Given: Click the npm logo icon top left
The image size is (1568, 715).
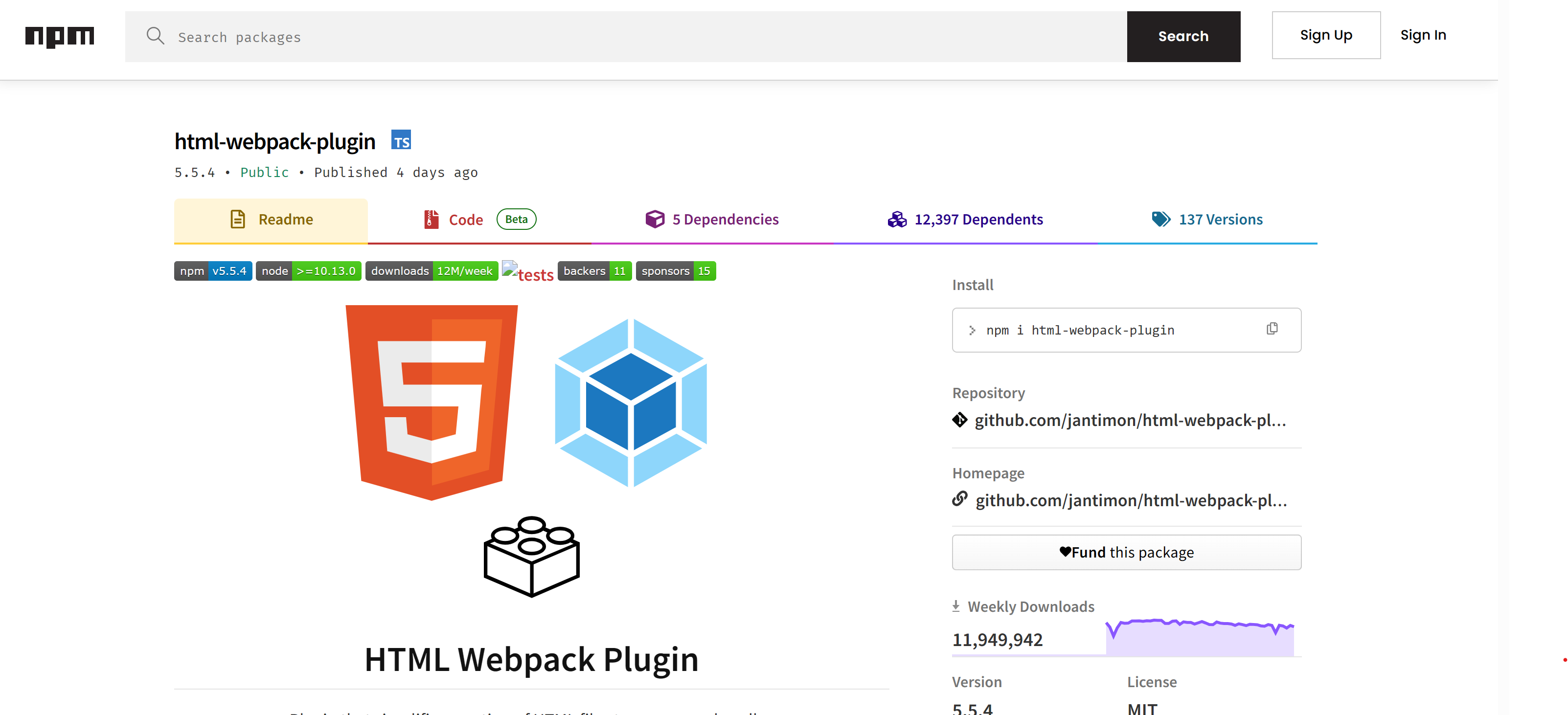Looking at the screenshot, I should pos(58,35).
